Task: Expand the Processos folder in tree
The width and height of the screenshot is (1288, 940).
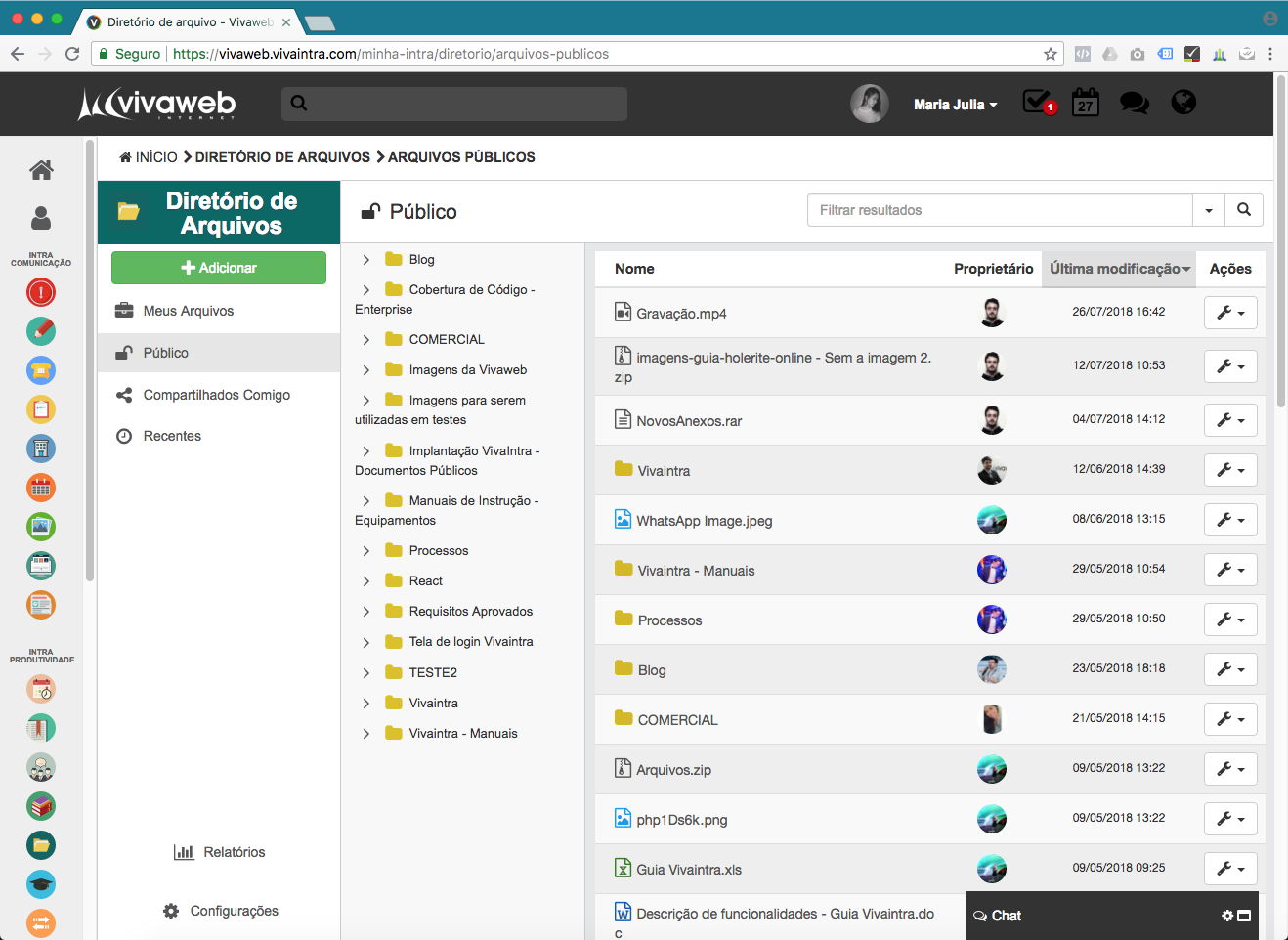Action: 366,551
